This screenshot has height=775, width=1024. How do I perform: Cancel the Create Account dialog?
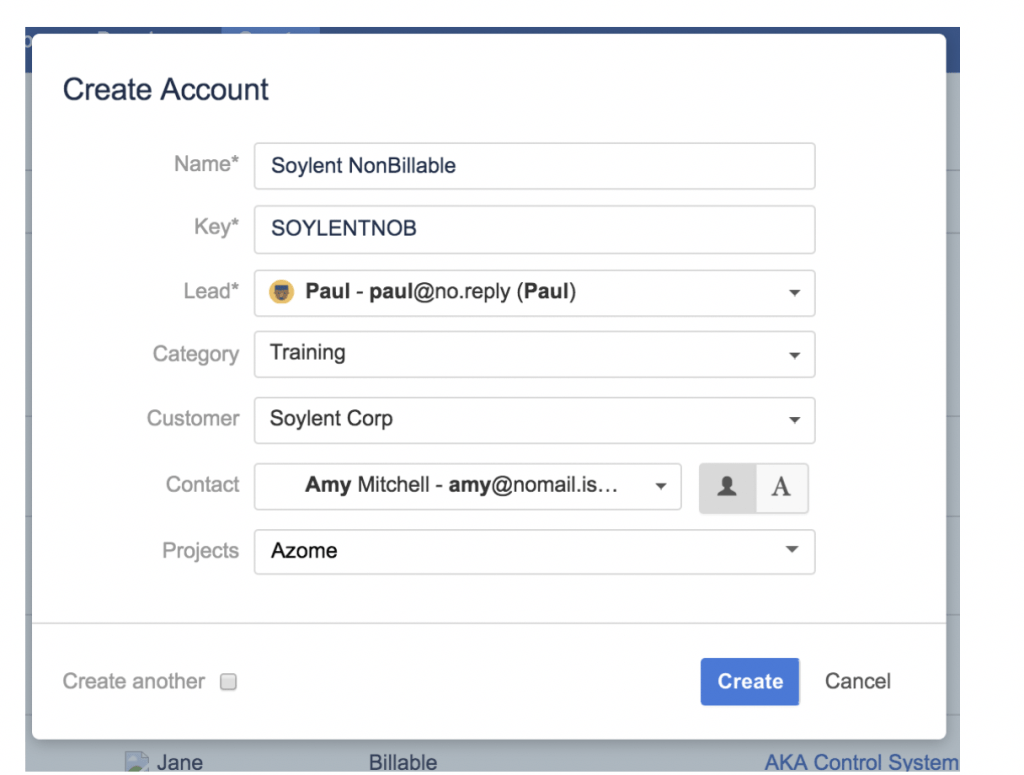[x=857, y=682]
